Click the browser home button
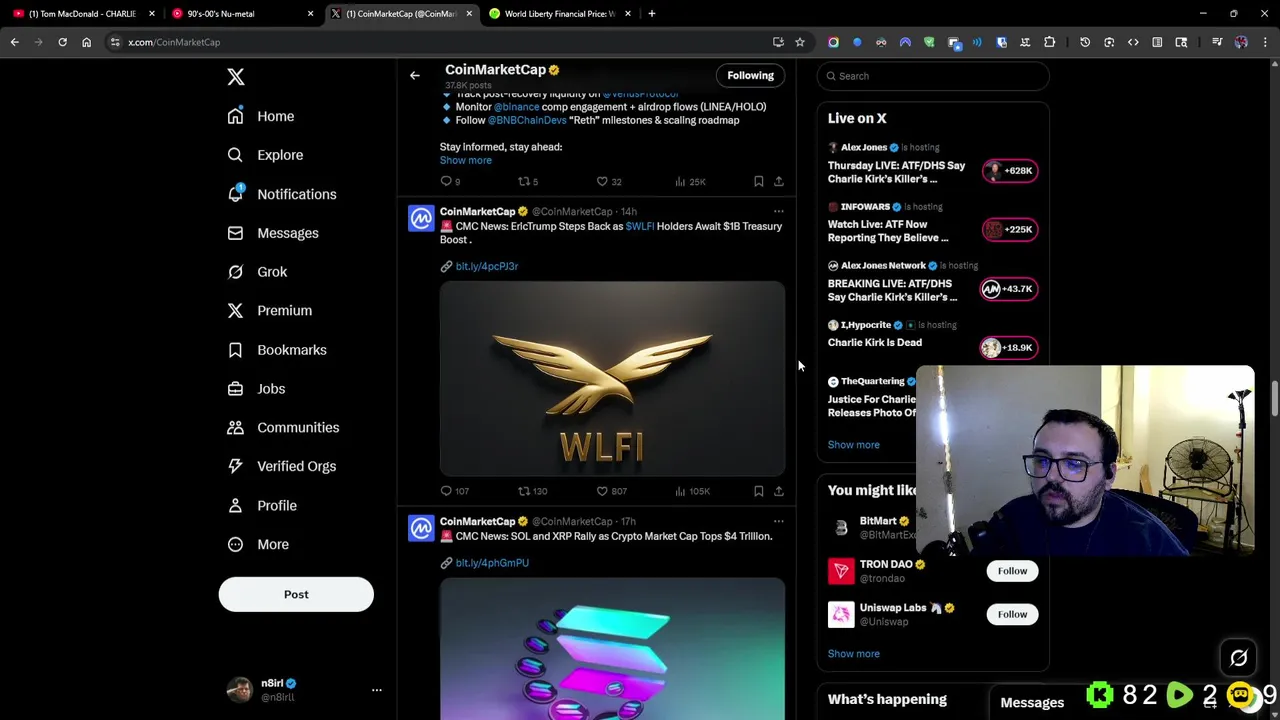 tap(86, 42)
